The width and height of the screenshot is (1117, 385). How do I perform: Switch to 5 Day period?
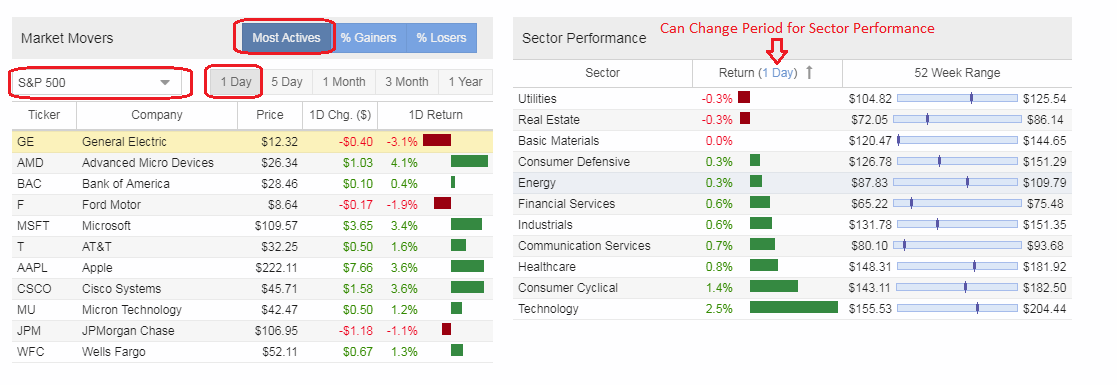coord(287,82)
